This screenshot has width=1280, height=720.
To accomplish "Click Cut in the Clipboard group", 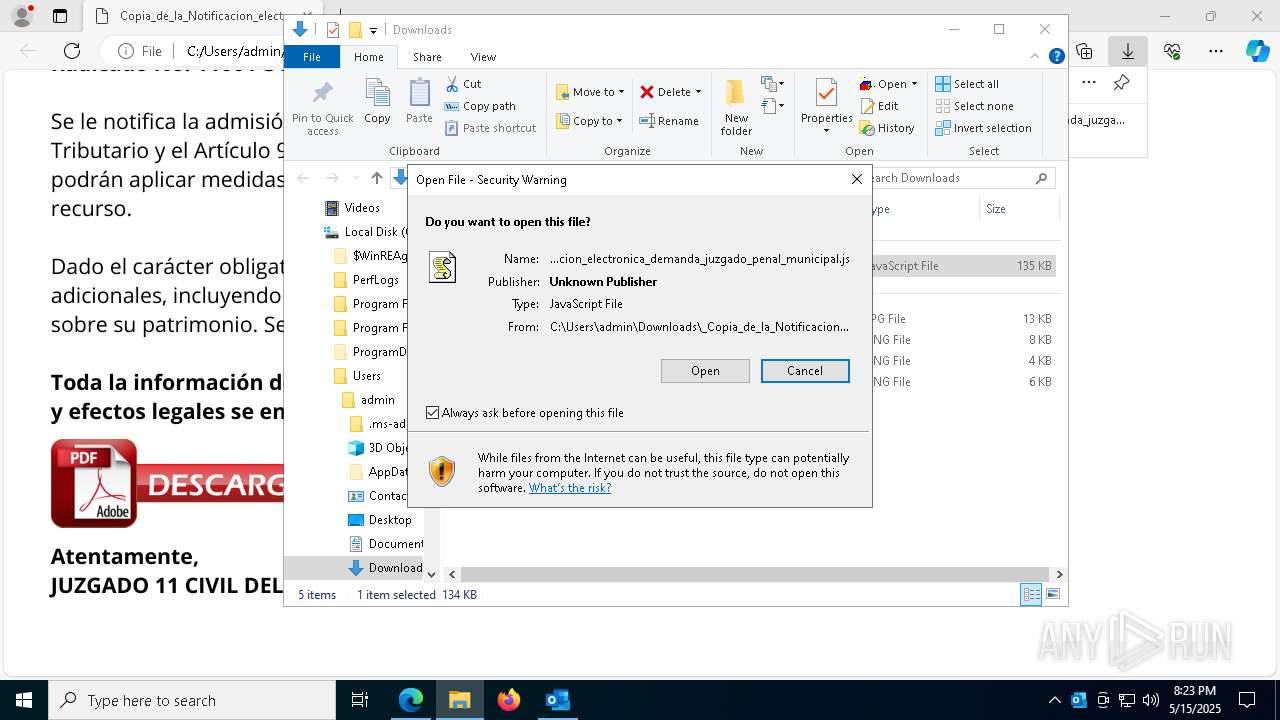I will (x=463, y=84).
